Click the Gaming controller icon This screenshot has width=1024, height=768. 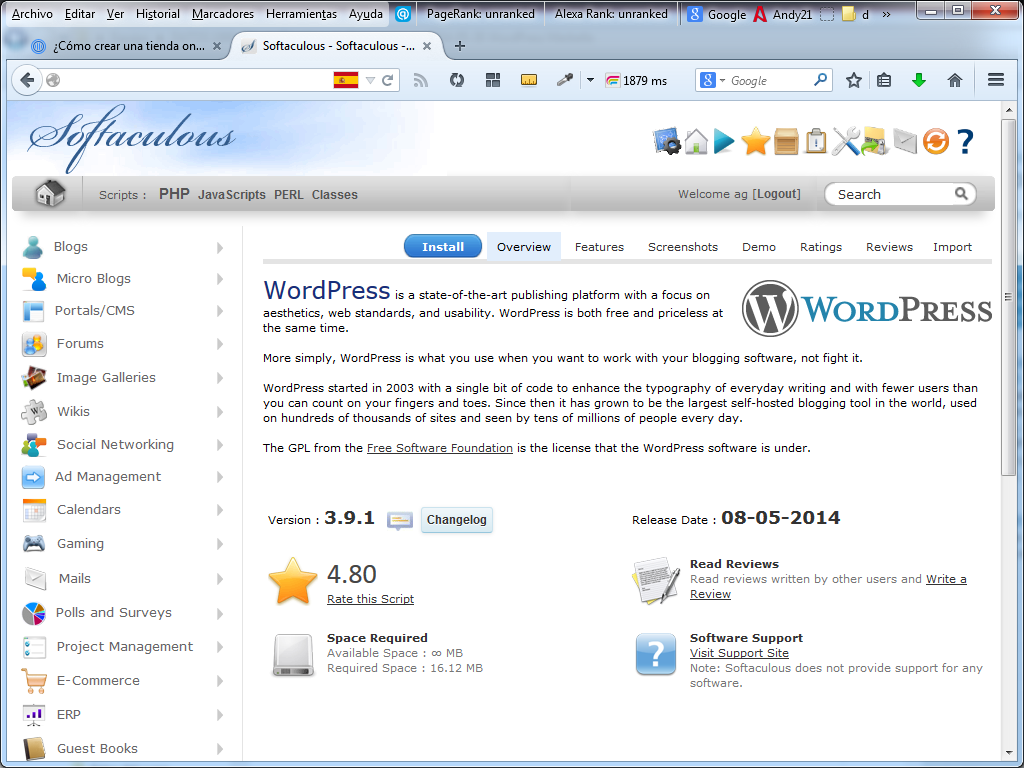click(34, 543)
